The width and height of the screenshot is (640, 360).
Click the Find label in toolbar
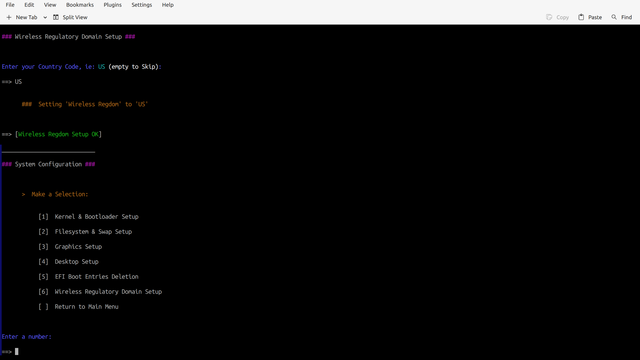627,17
